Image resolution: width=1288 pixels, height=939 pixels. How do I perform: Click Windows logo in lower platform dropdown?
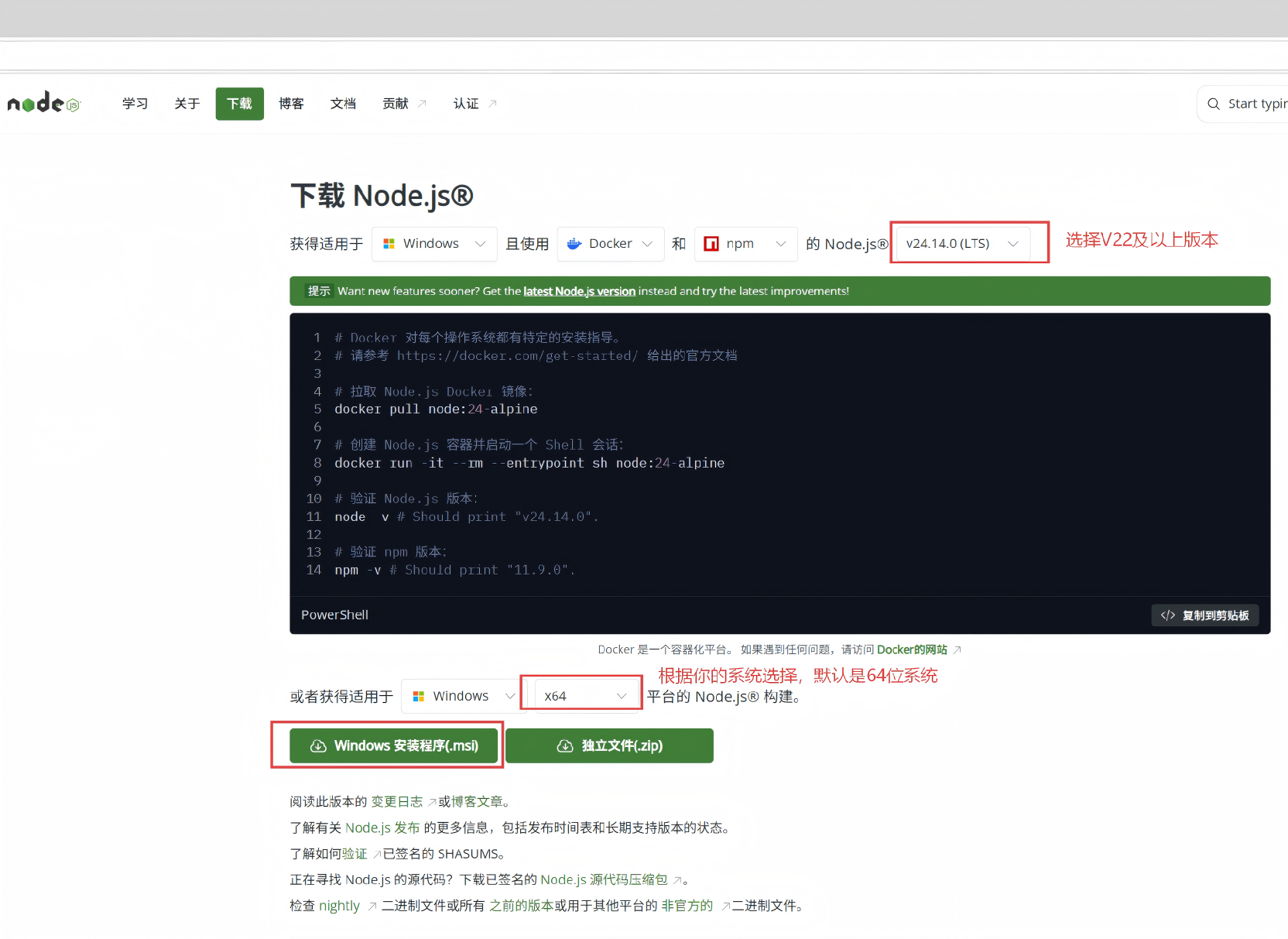pyautogui.click(x=419, y=697)
